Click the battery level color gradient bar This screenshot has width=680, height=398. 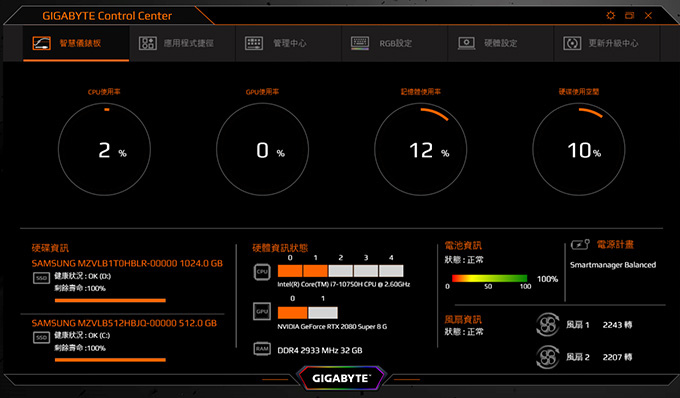[x=489, y=278]
